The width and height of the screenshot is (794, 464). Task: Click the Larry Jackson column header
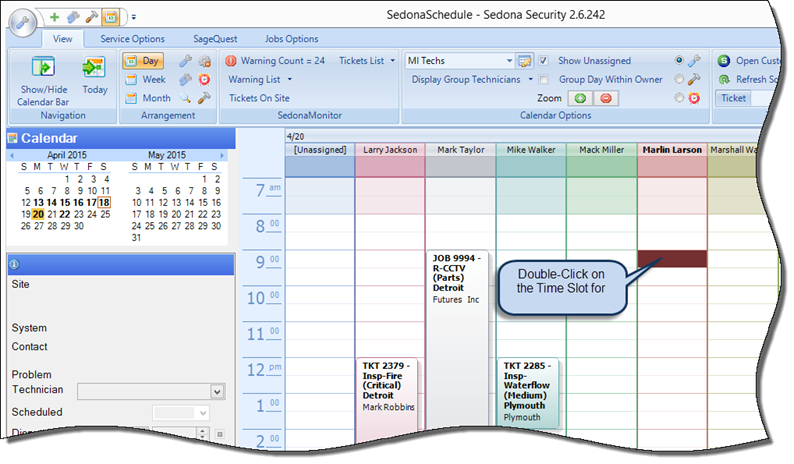point(390,150)
